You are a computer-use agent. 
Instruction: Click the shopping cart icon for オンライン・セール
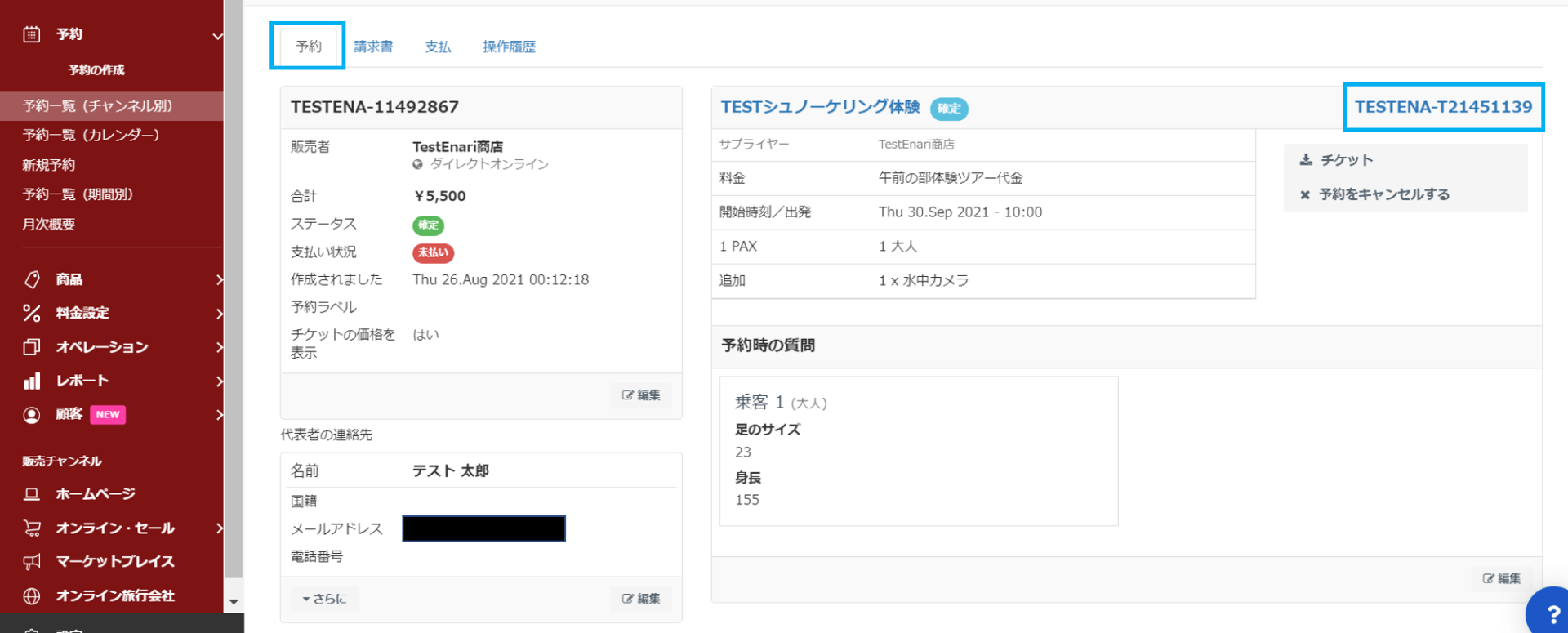[x=32, y=528]
